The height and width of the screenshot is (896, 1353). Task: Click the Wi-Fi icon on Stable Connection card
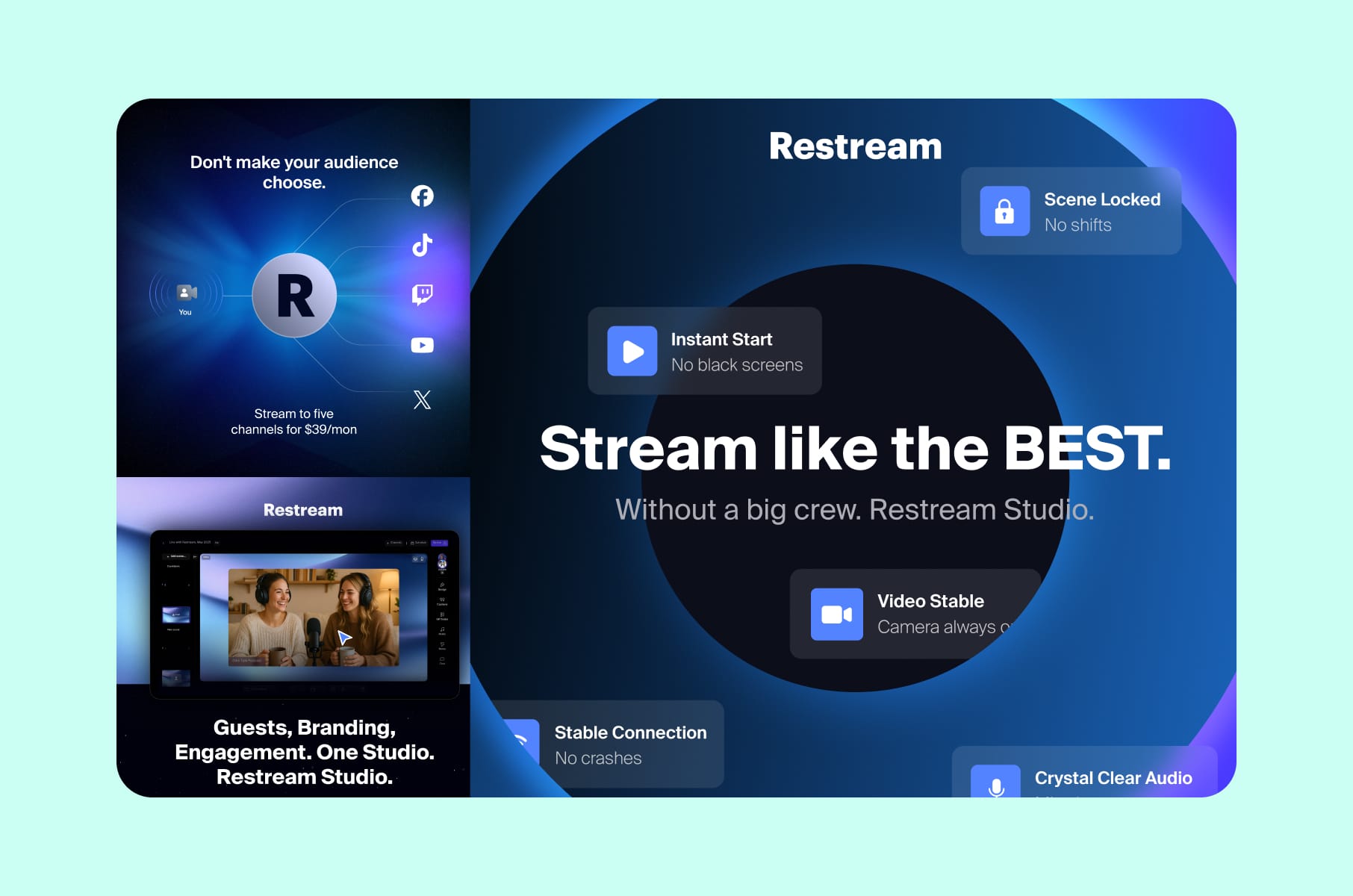point(522,742)
